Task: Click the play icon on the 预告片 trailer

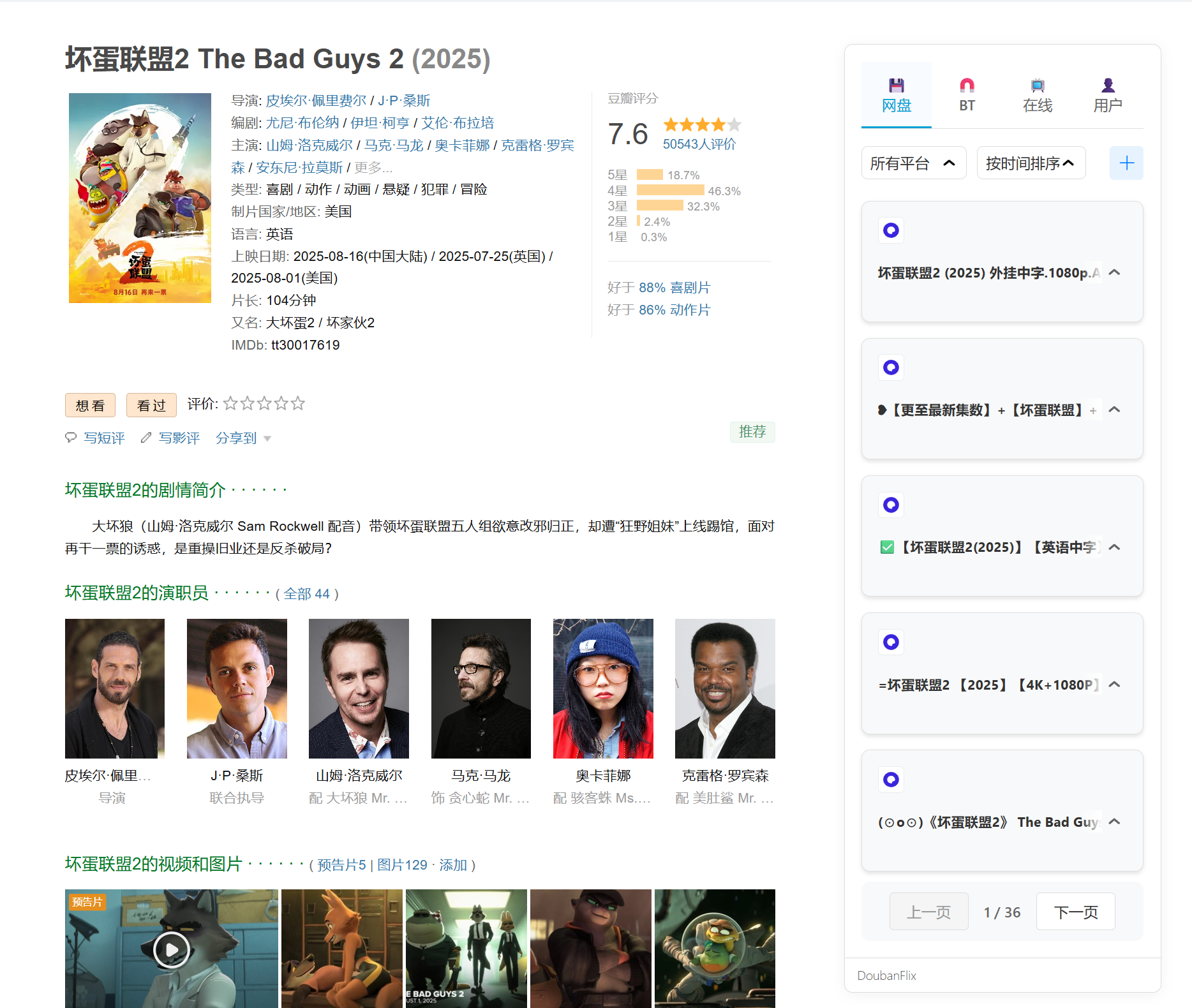Action: pyautogui.click(x=171, y=949)
